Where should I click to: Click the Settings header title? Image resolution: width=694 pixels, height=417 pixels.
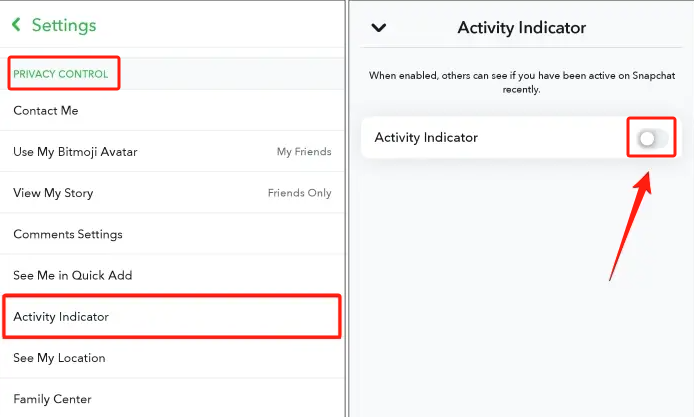pyautogui.click(x=64, y=25)
